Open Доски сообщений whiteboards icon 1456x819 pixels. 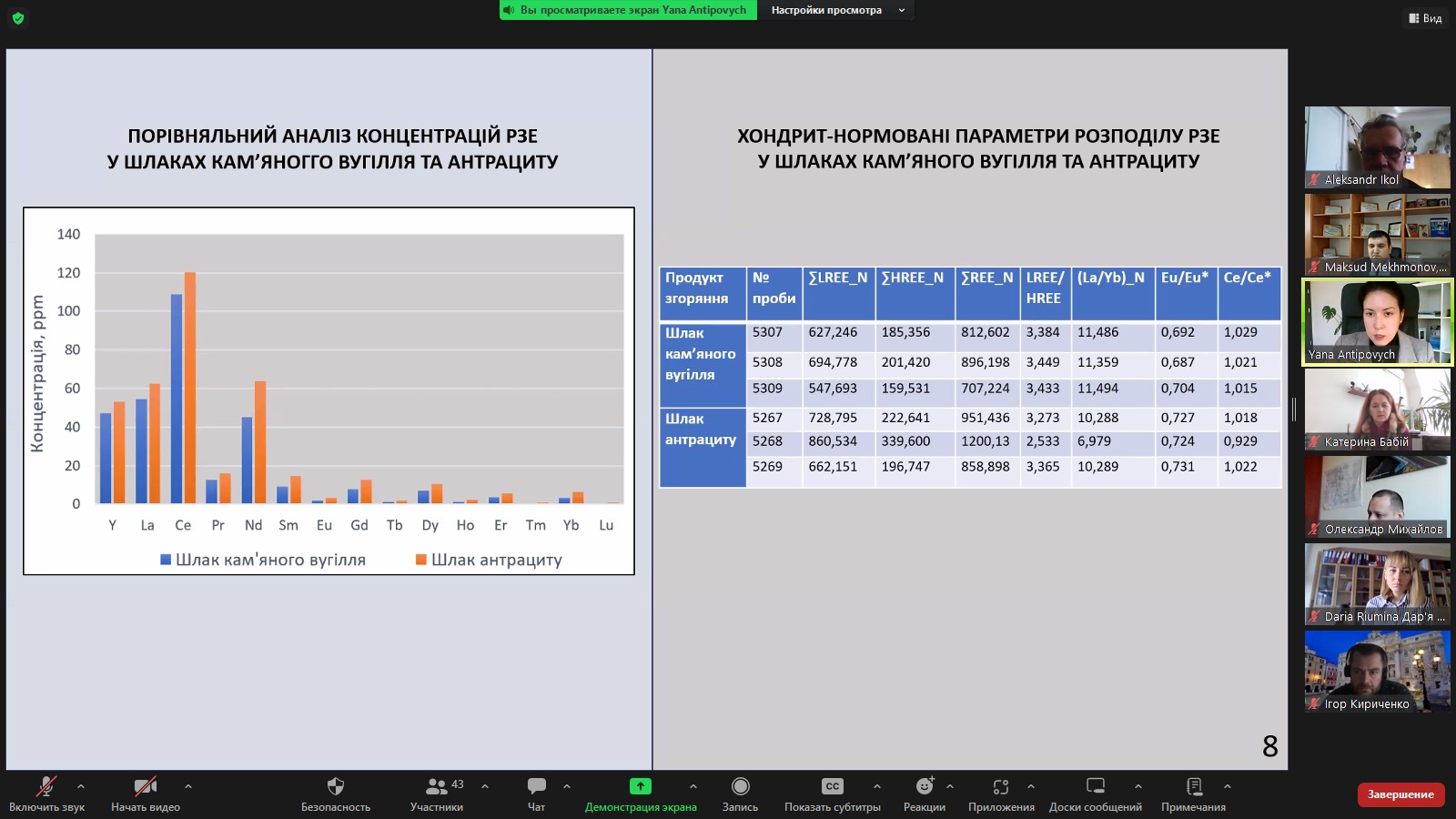pyautogui.click(x=1095, y=787)
